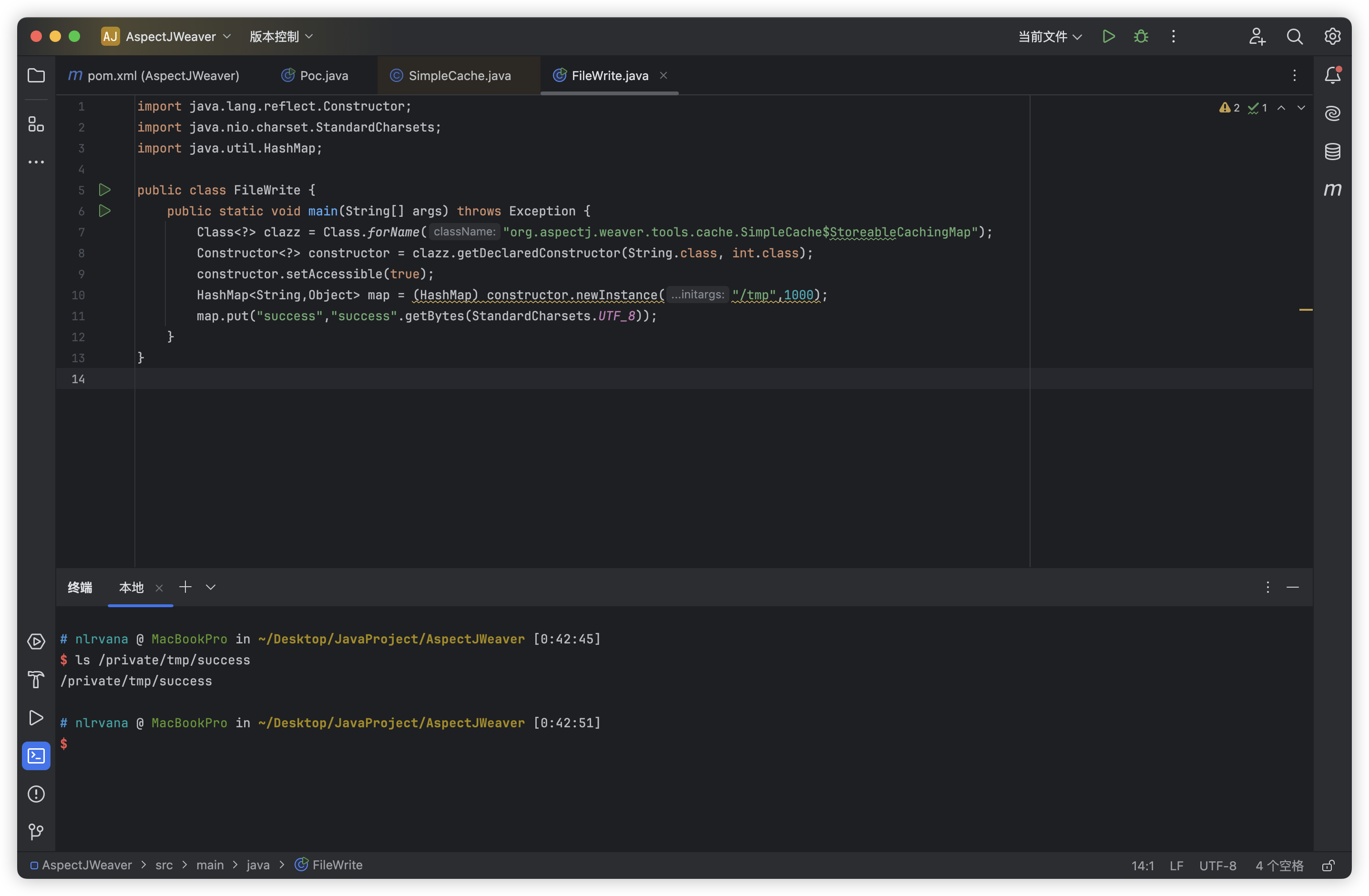Open Notifications bell icon
Screen dimensions: 1369x896
[x=1332, y=75]
